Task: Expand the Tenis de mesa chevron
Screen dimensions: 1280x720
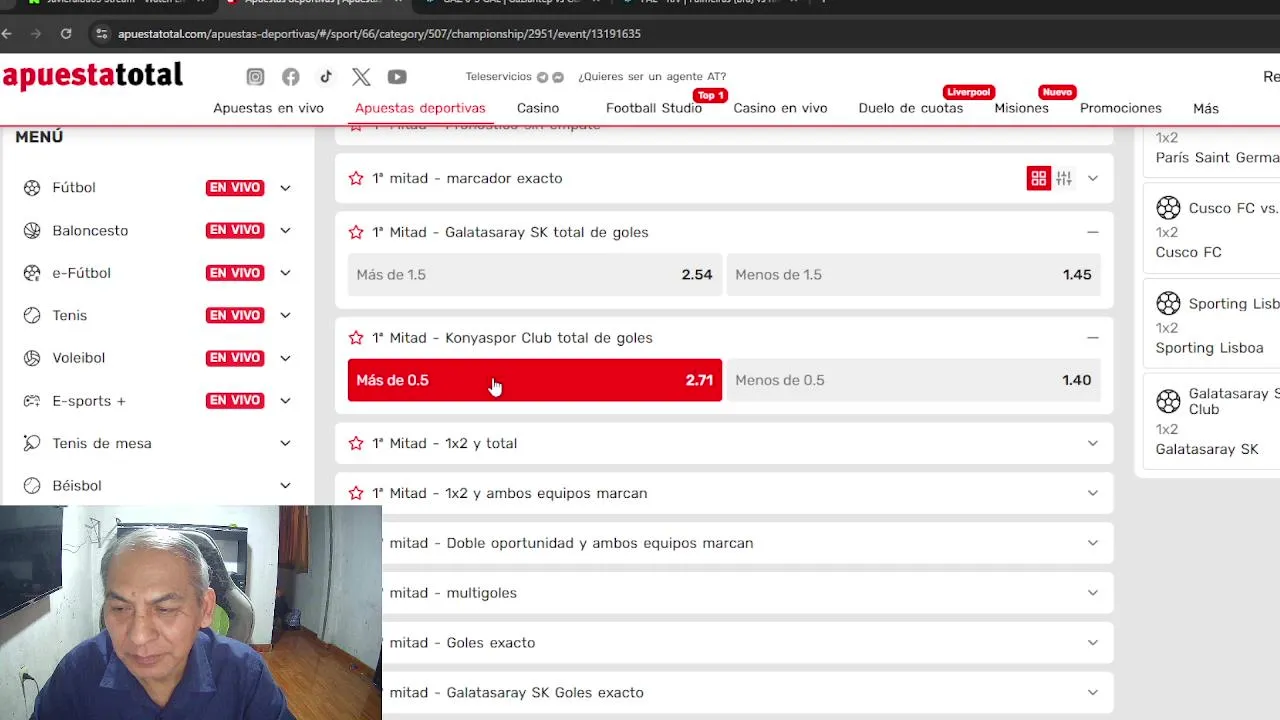Action: [285, 443]
